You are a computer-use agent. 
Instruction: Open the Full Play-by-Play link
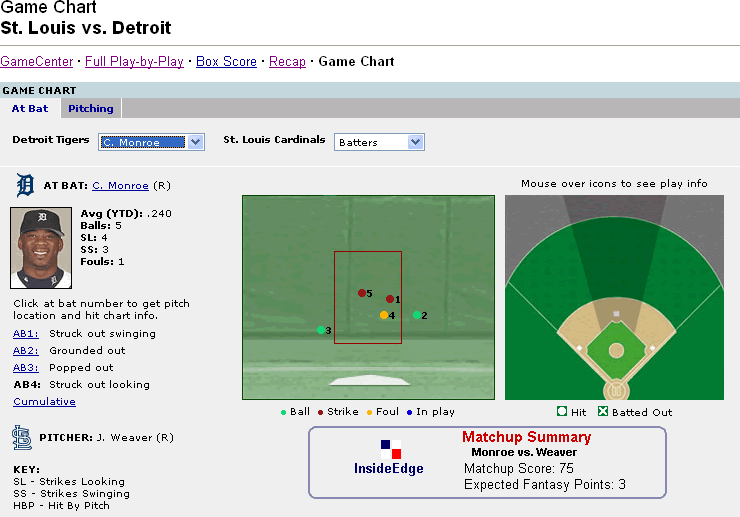[x=134, y=61]
